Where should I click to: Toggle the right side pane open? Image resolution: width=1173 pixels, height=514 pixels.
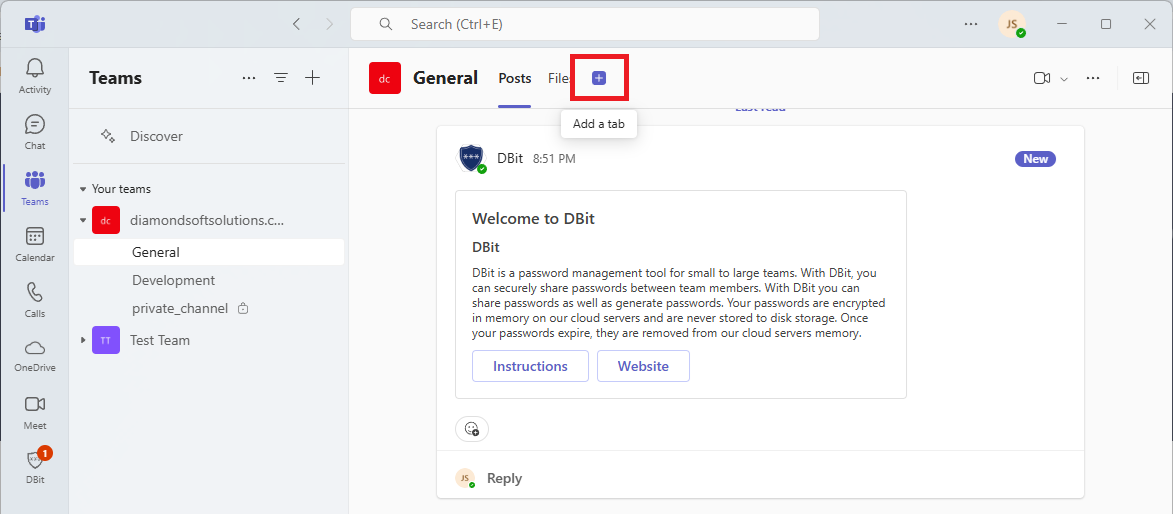pos(1141,78)
